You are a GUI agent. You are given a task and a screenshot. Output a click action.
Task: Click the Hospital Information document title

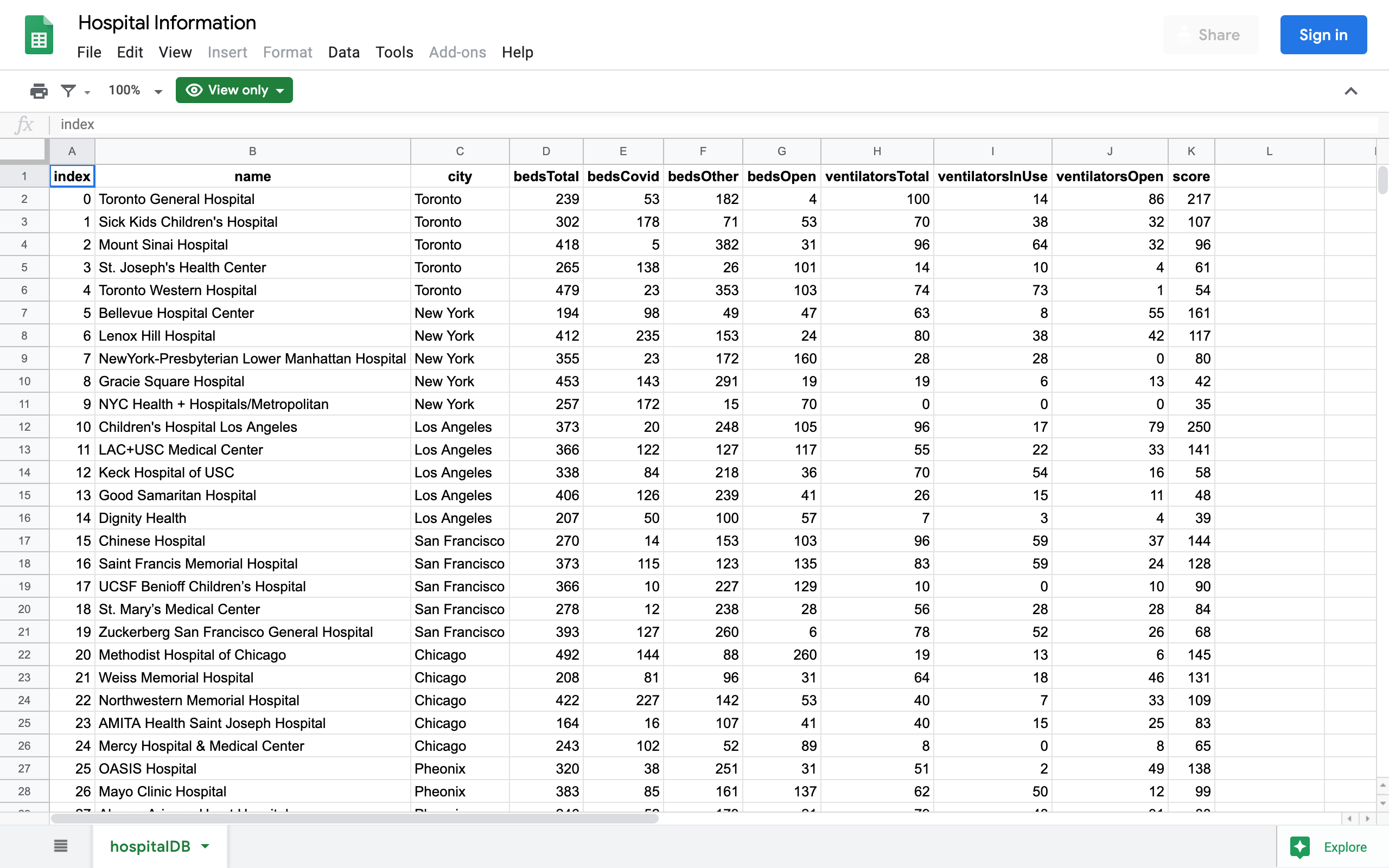click(x=167, y=22)
